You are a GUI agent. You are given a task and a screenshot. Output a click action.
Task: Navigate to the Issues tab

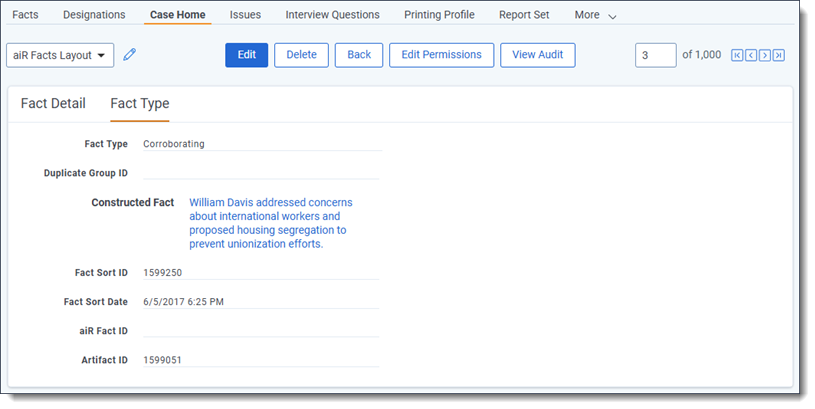tap(245, 15)
